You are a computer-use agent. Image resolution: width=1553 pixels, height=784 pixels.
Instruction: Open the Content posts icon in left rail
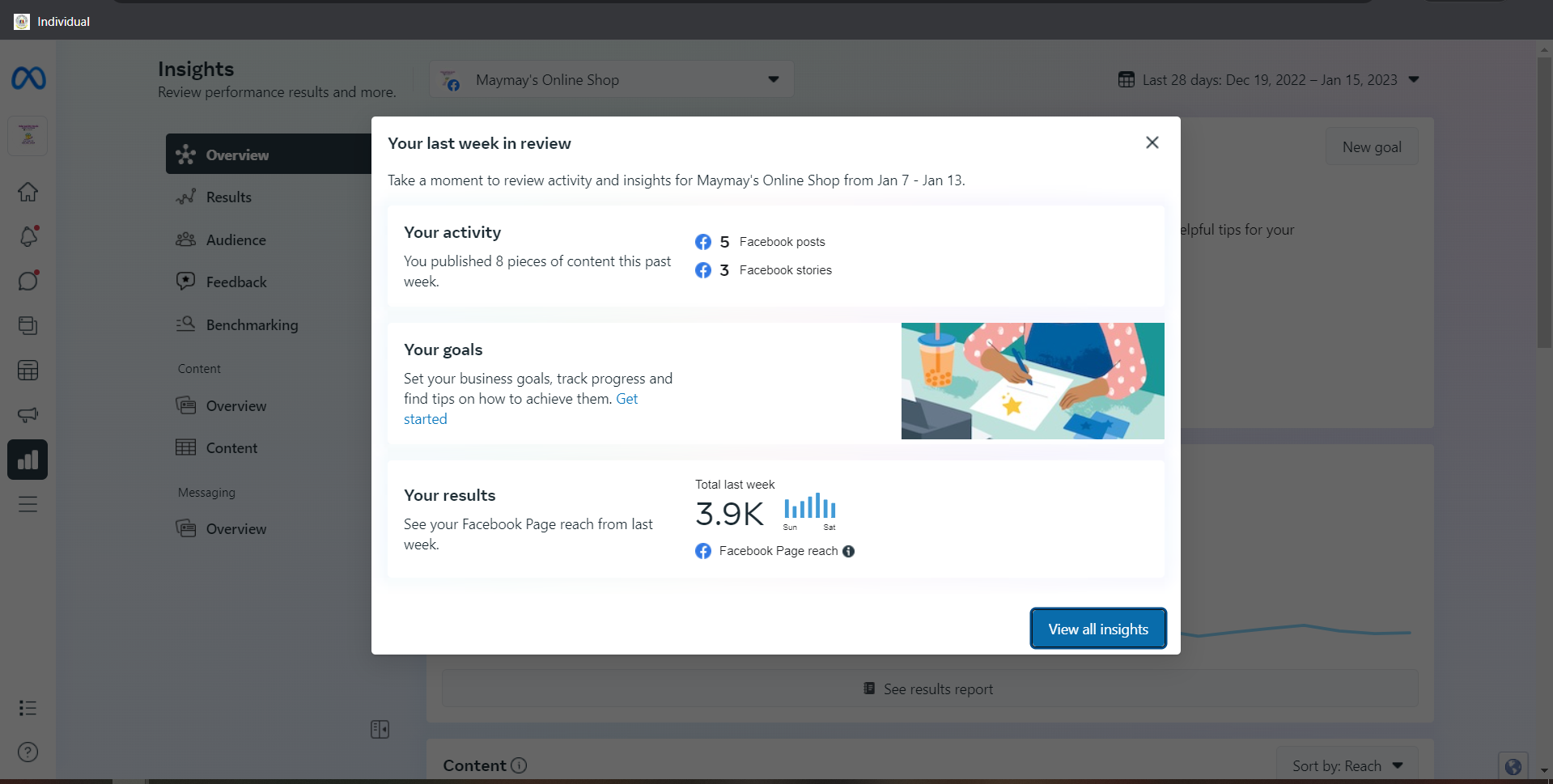tap(28, 325)
